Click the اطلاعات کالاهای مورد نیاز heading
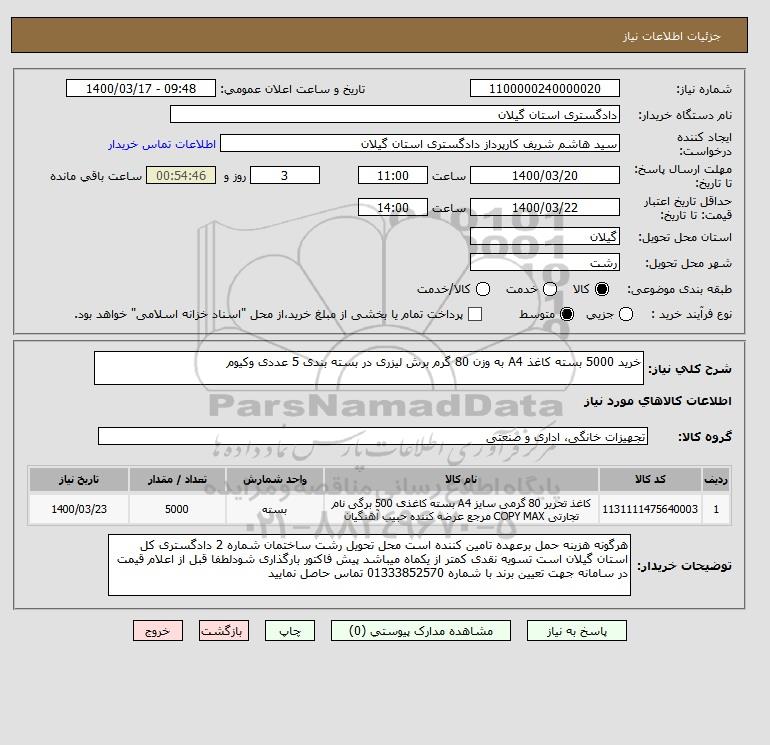Viewport: 770px width, 745px height. point(658,401)
